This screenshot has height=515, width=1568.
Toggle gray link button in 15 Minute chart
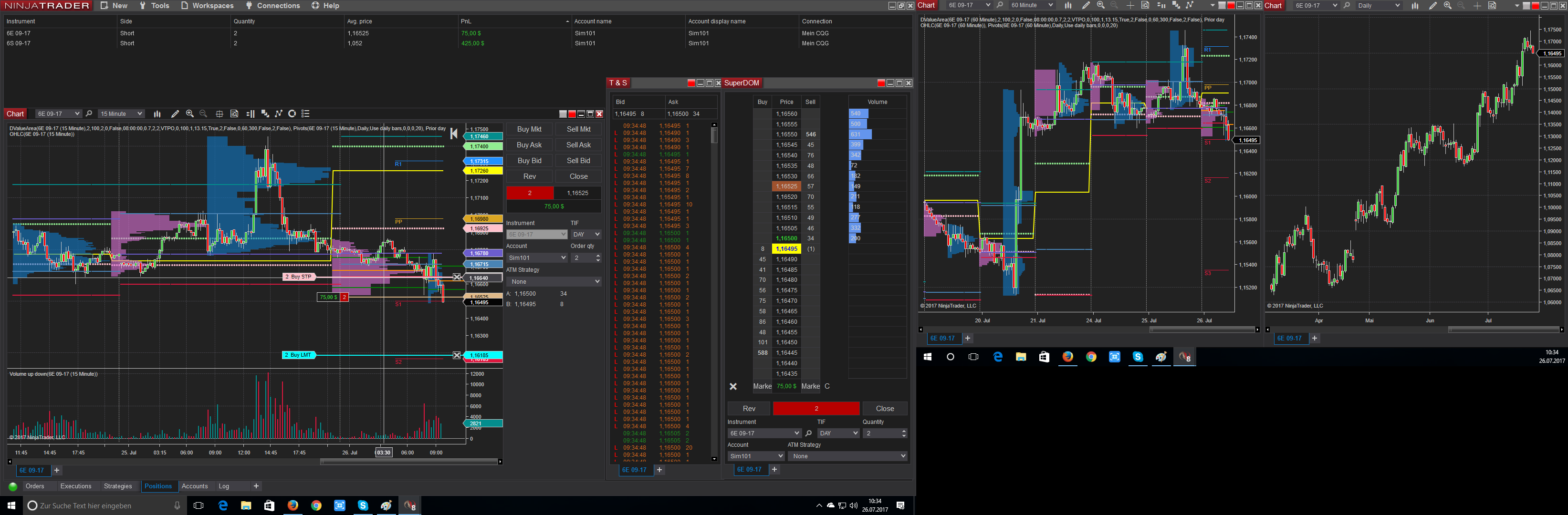click(563, 113)
